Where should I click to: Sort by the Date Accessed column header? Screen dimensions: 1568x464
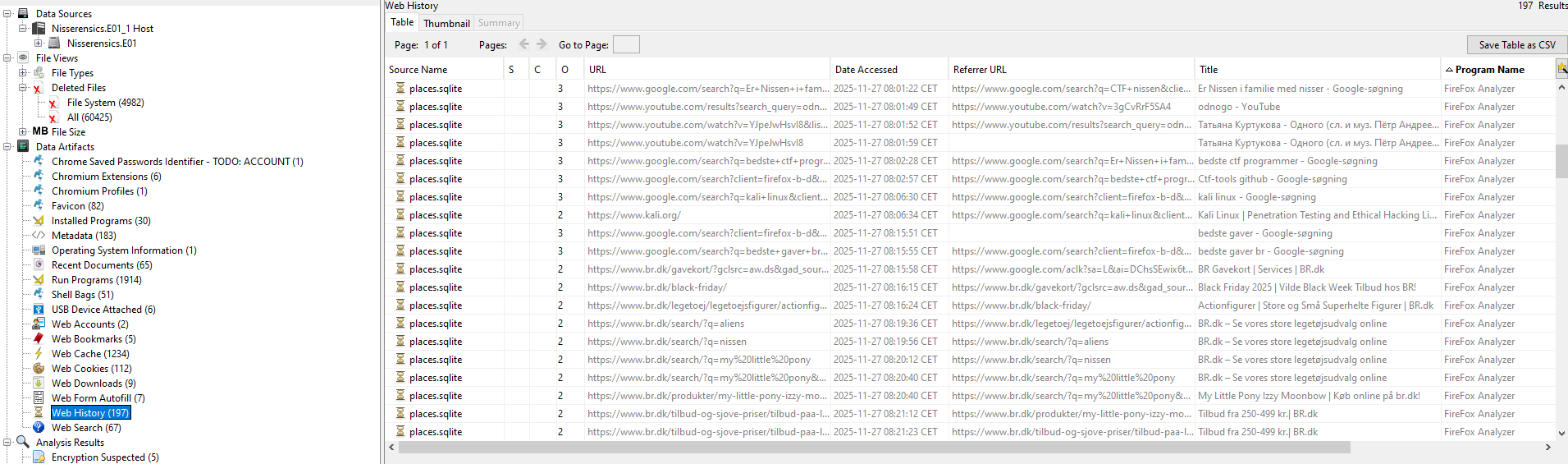pyautogui.click(x=889, y=70)
